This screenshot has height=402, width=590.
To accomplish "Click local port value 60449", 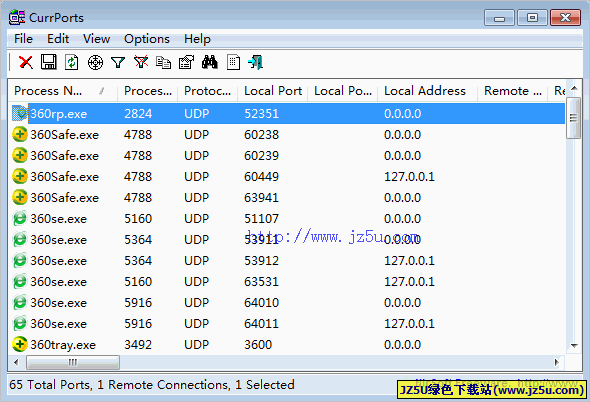I will (x=262, y=177).
